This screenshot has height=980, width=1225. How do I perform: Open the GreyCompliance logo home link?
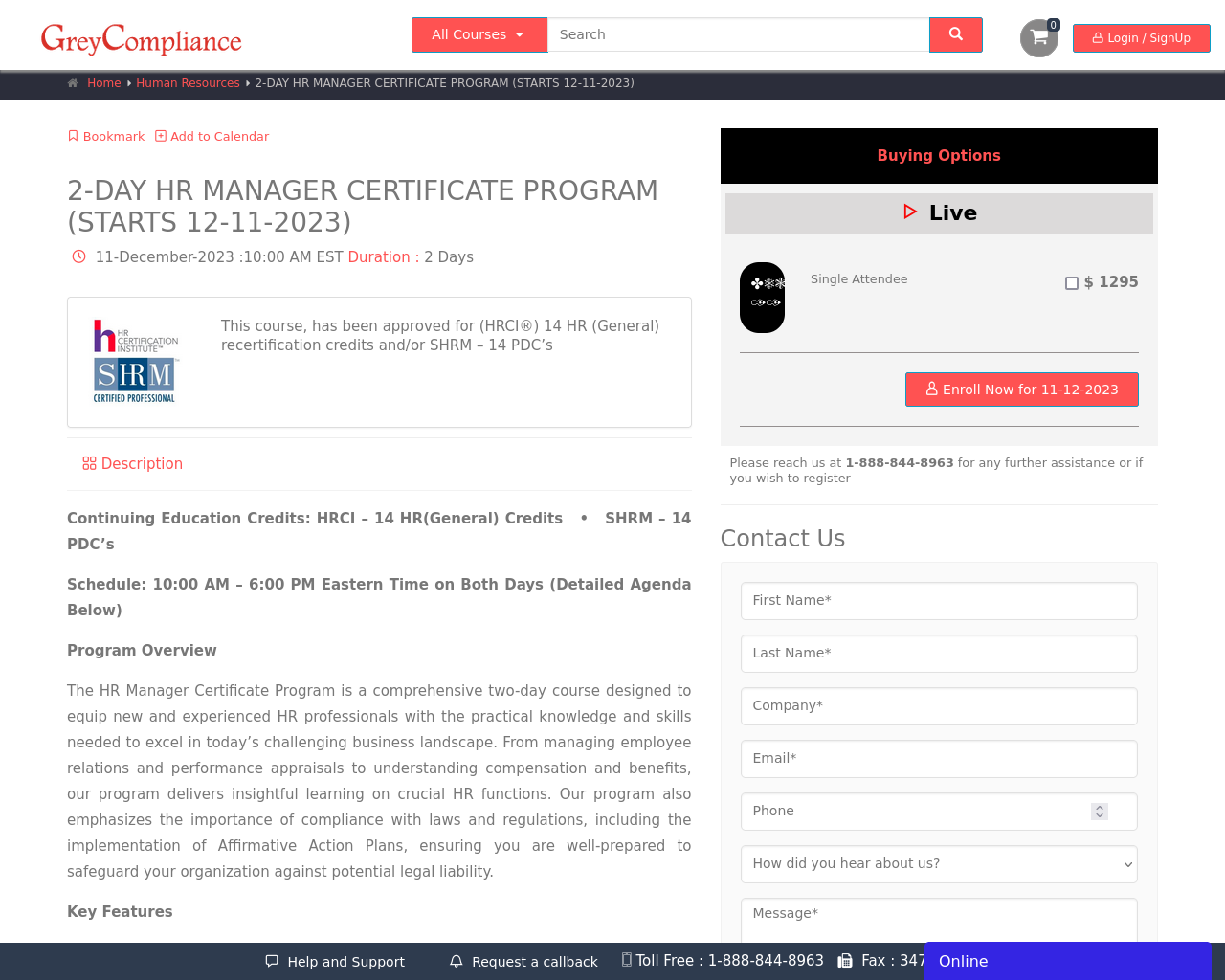[142, 39]
